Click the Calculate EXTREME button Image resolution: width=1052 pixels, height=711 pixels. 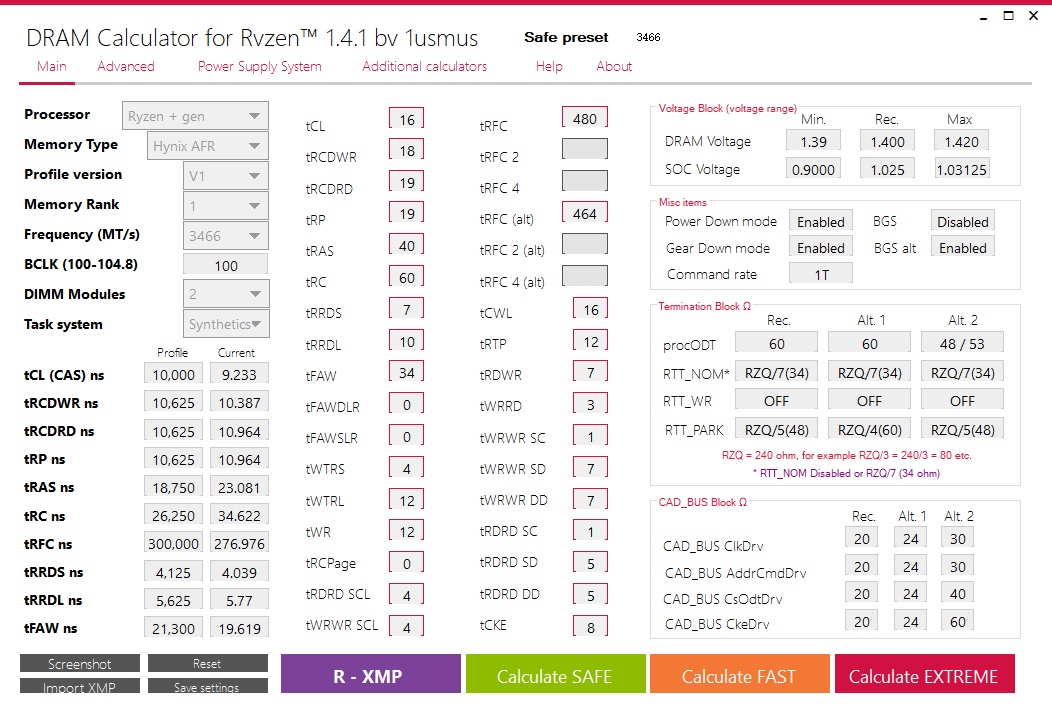924,676
